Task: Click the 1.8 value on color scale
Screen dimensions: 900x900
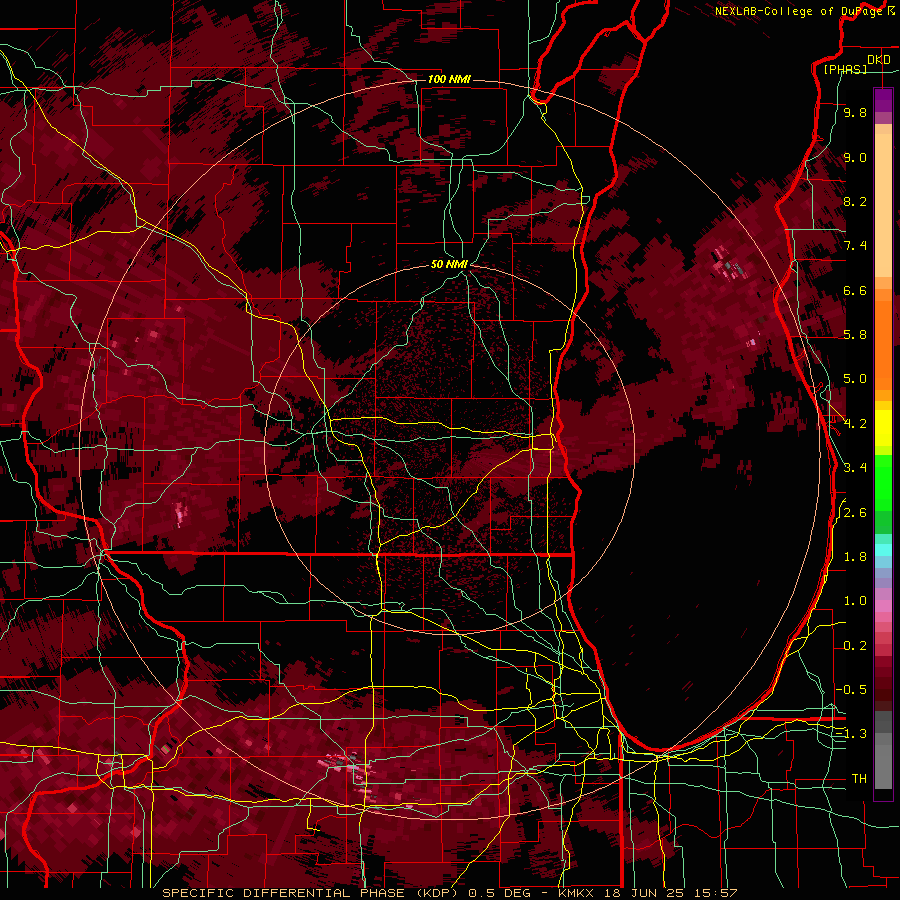Action: point(855,557)
